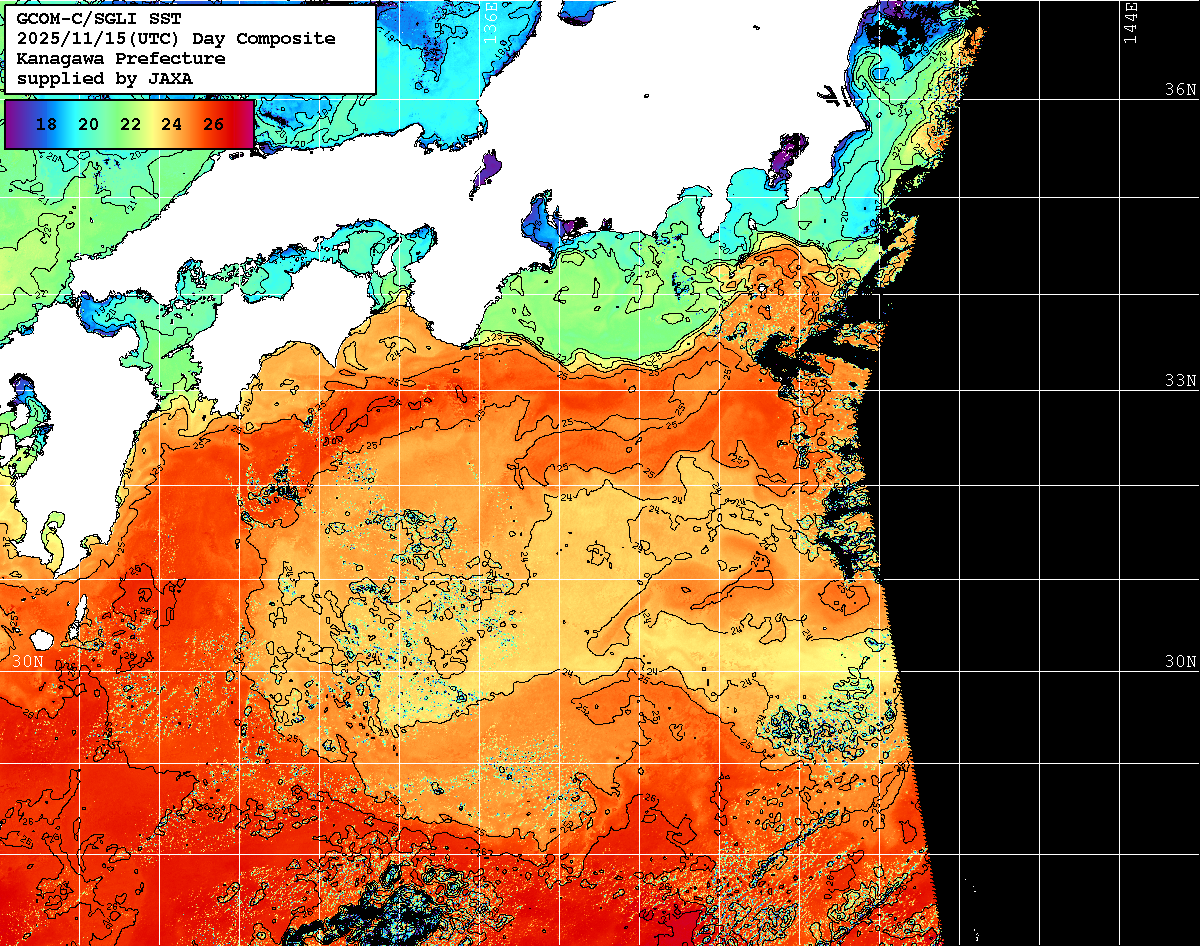Click the Kanagawa Prefecture text in the title box
Image resolution: width=1200 pixels, height=946 pixels.
click(x=120, y=58)
